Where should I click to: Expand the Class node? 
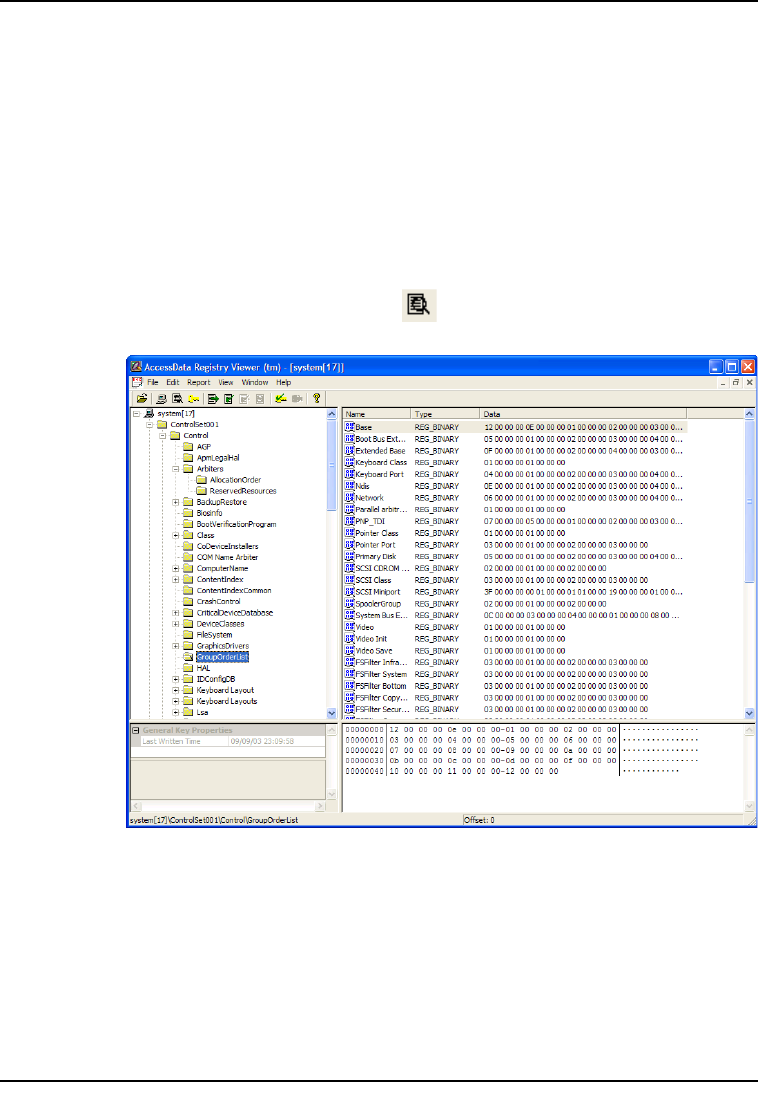[x=176, y=535]
